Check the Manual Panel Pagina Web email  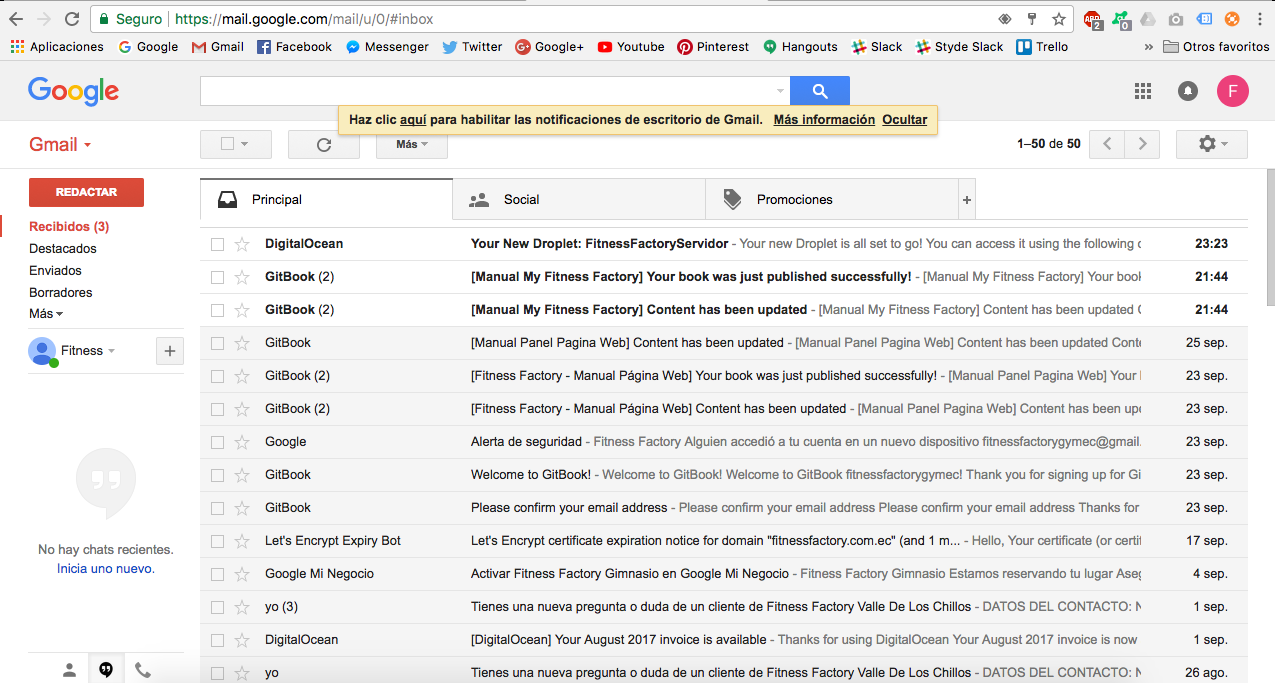coord(217,343)
